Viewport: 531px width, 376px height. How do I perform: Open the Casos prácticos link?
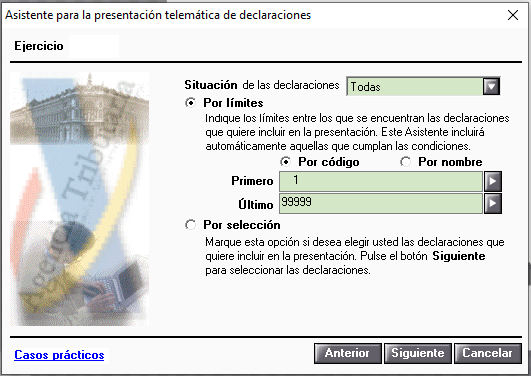[59, 355]
